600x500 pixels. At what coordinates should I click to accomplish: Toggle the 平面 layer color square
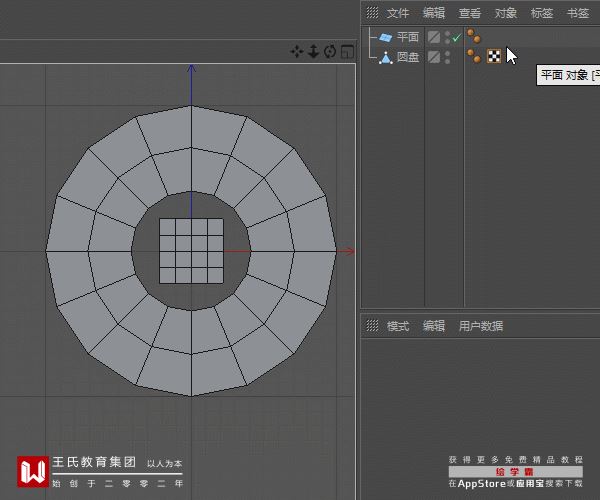coord(434,37)
